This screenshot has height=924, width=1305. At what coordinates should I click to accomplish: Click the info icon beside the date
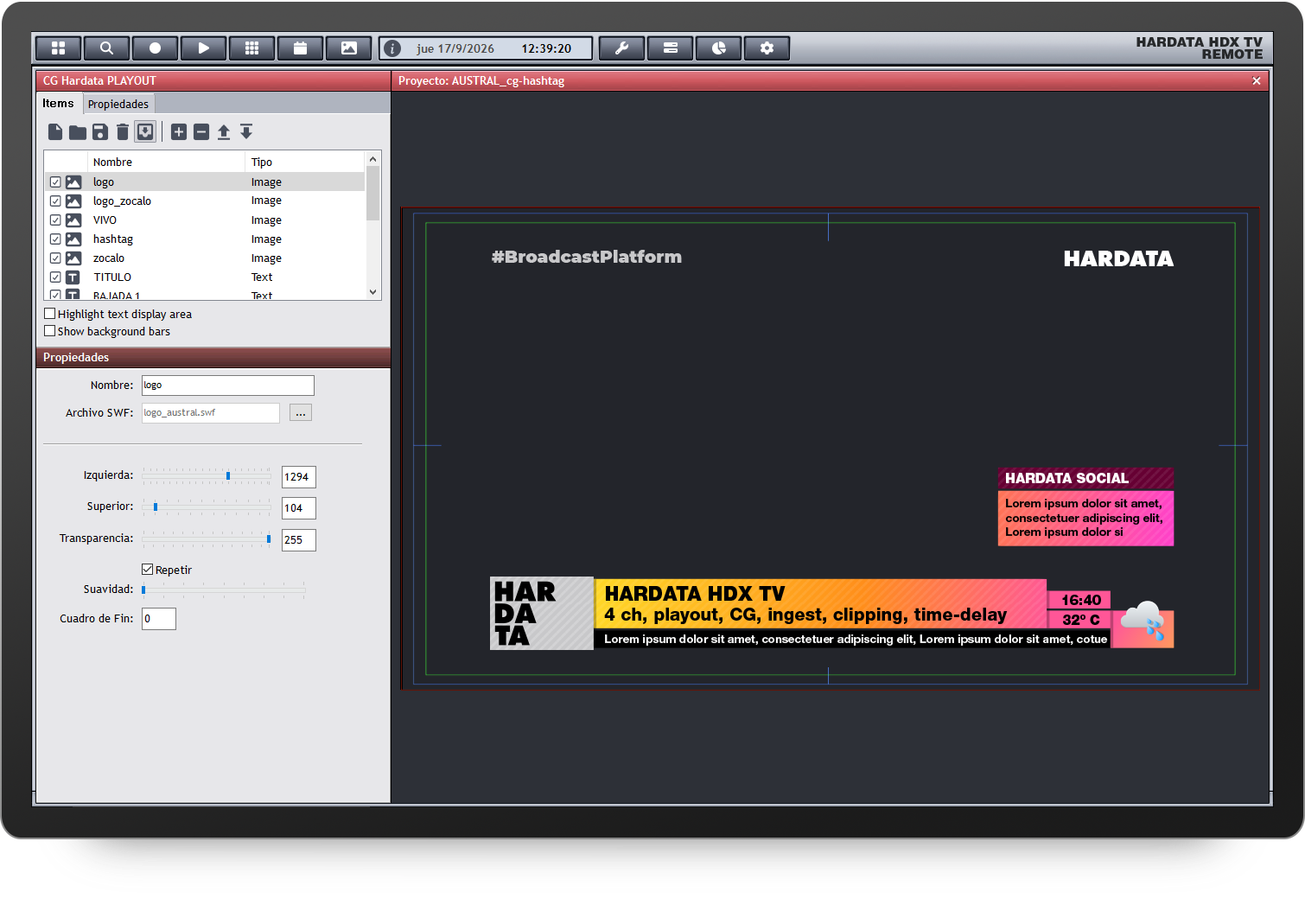point(392,48)
